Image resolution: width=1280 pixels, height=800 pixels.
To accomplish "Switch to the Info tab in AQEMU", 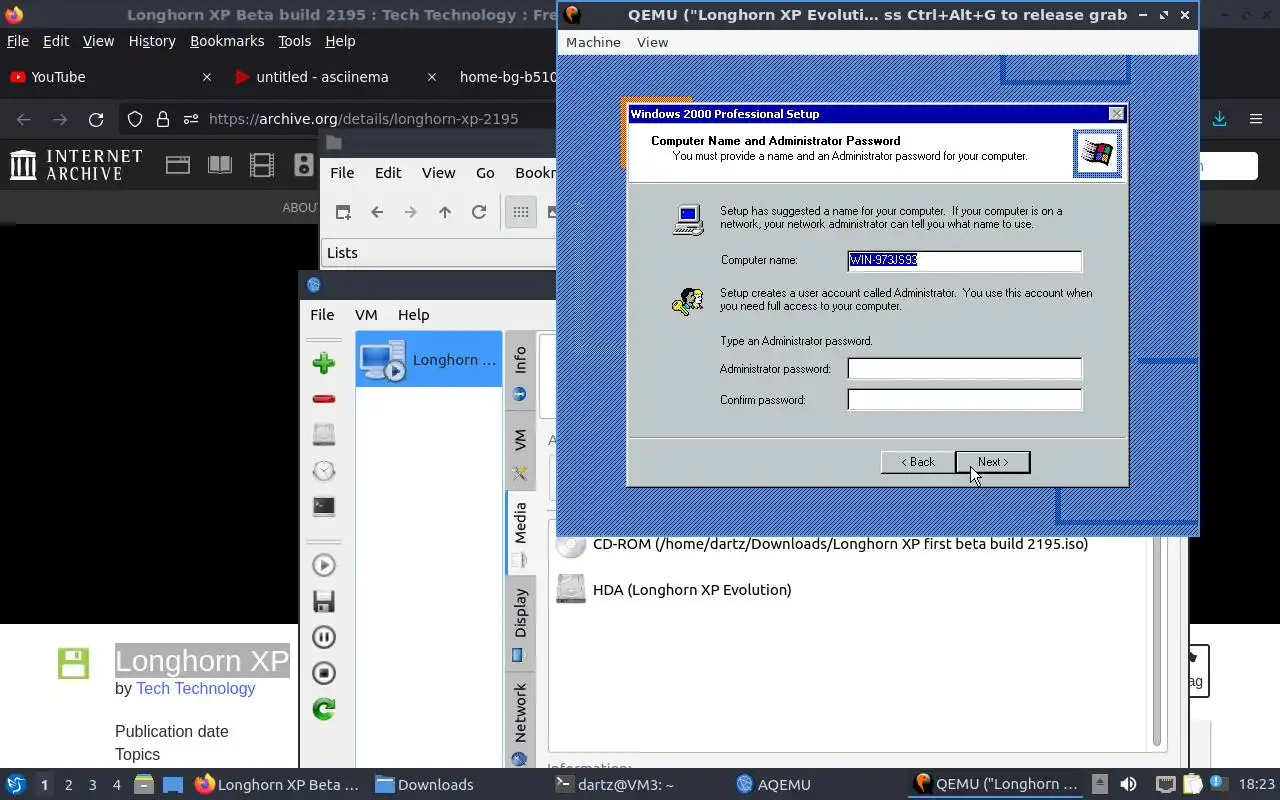I will pyautogui.click(x=519, y=370).
